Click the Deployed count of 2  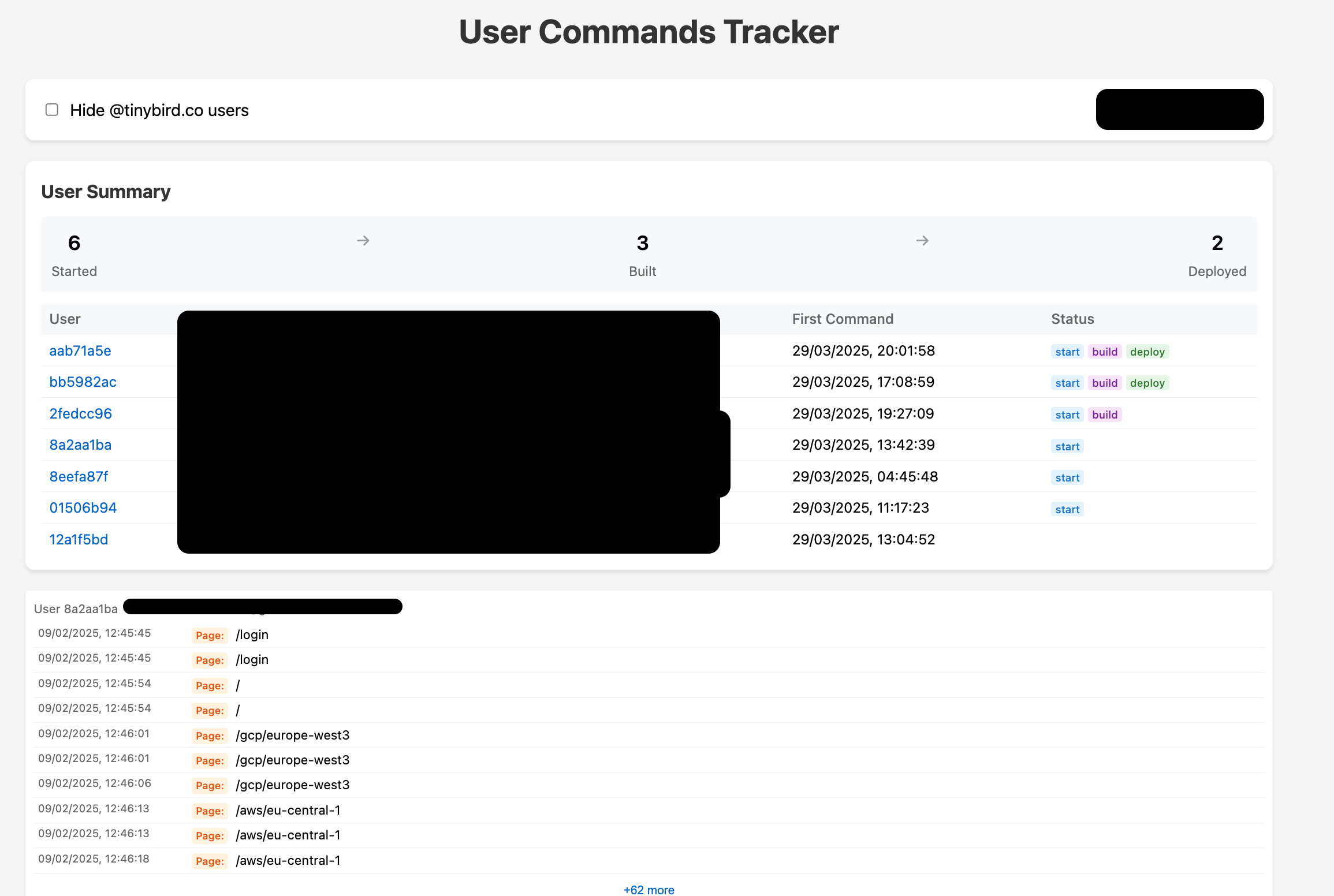1217,243
